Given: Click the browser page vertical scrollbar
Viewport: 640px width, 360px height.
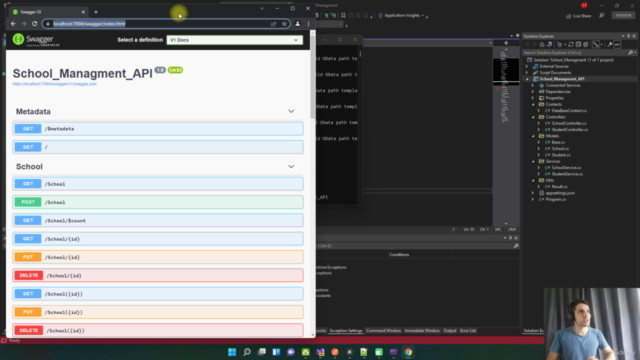Looking at the screenshot, I should [x=313, y=78].
